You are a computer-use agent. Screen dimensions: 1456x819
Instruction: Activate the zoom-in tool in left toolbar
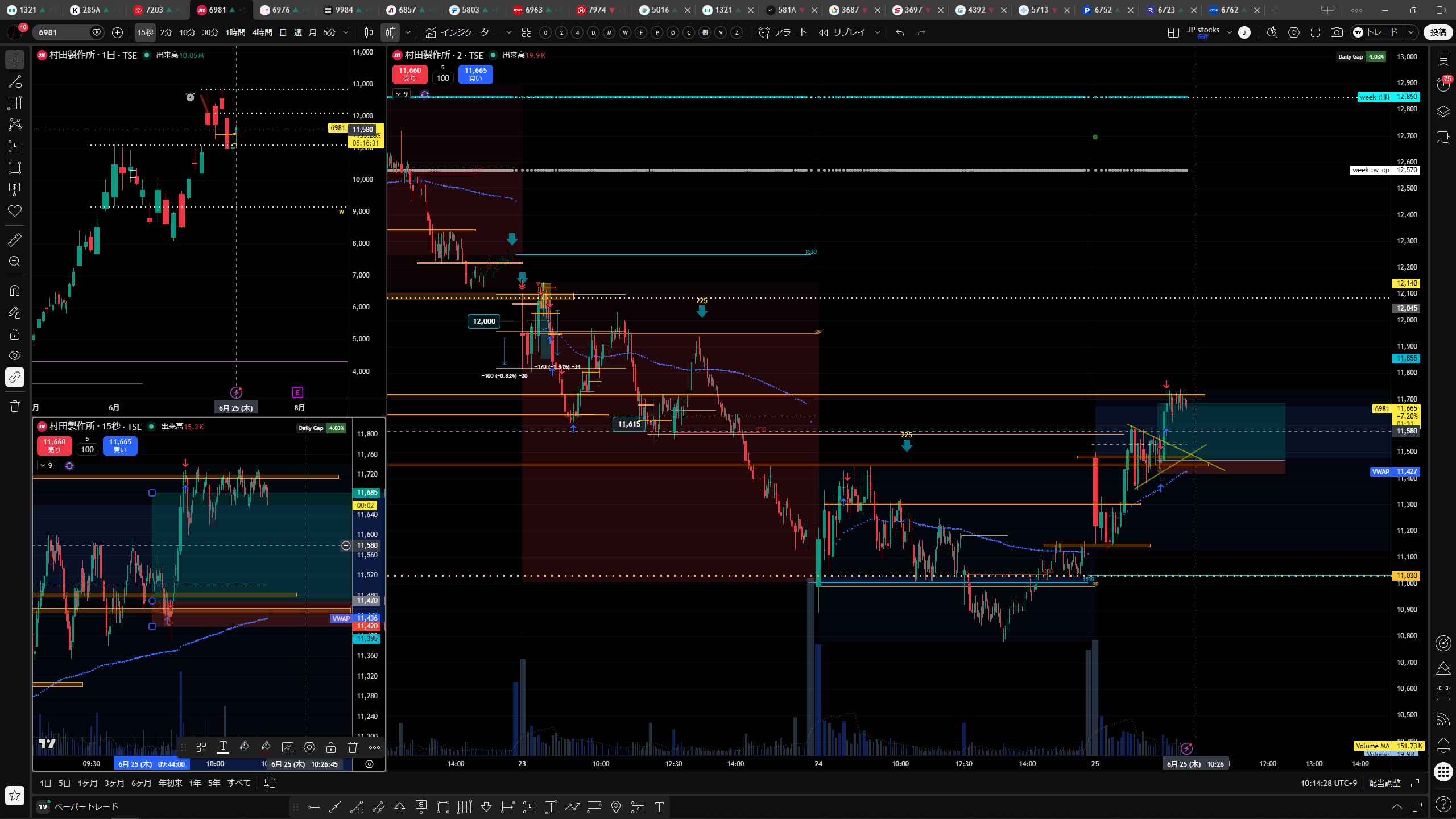click(15, 261)
